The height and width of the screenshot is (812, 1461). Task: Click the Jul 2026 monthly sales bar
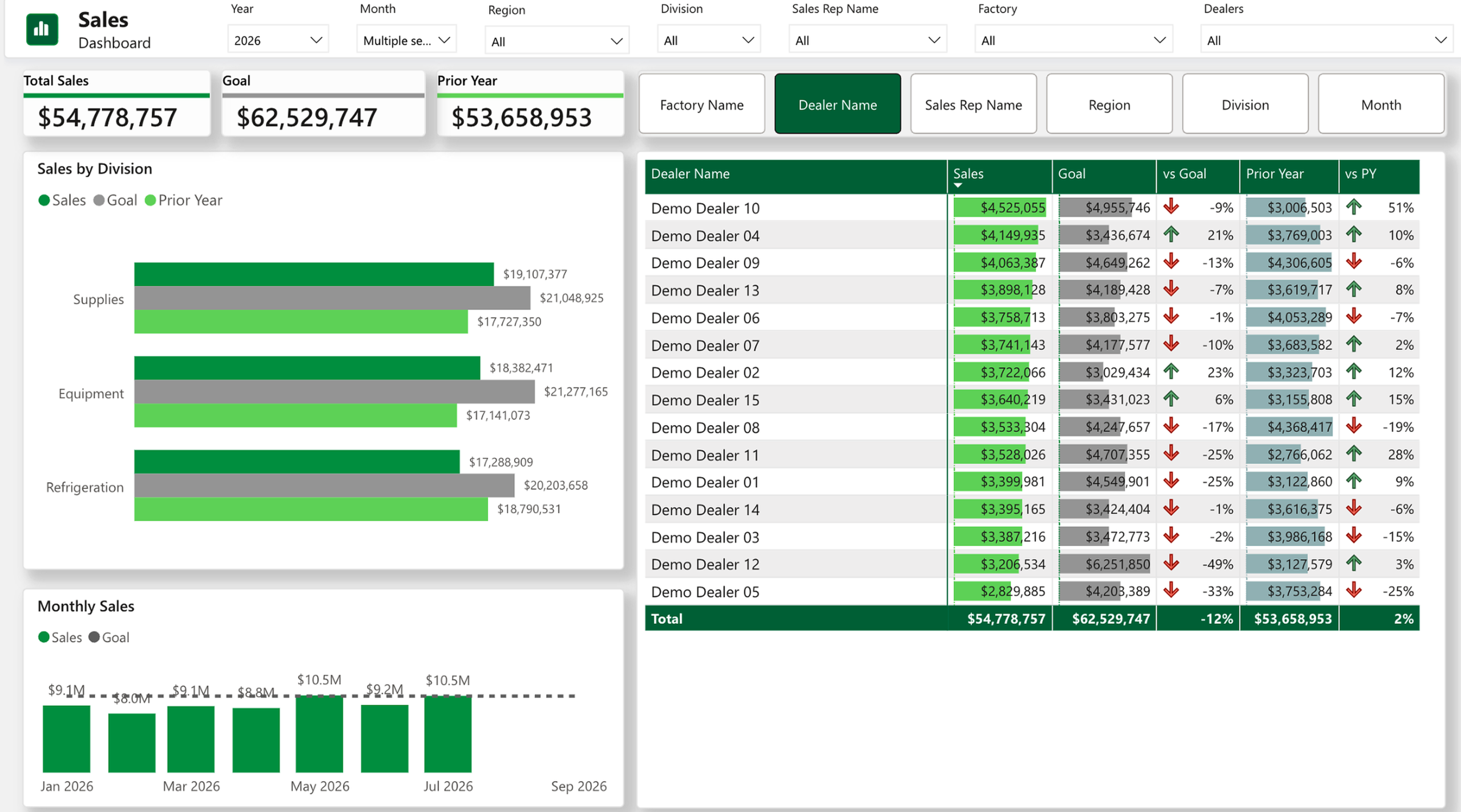pyautogui.click(x=448, y=734)
